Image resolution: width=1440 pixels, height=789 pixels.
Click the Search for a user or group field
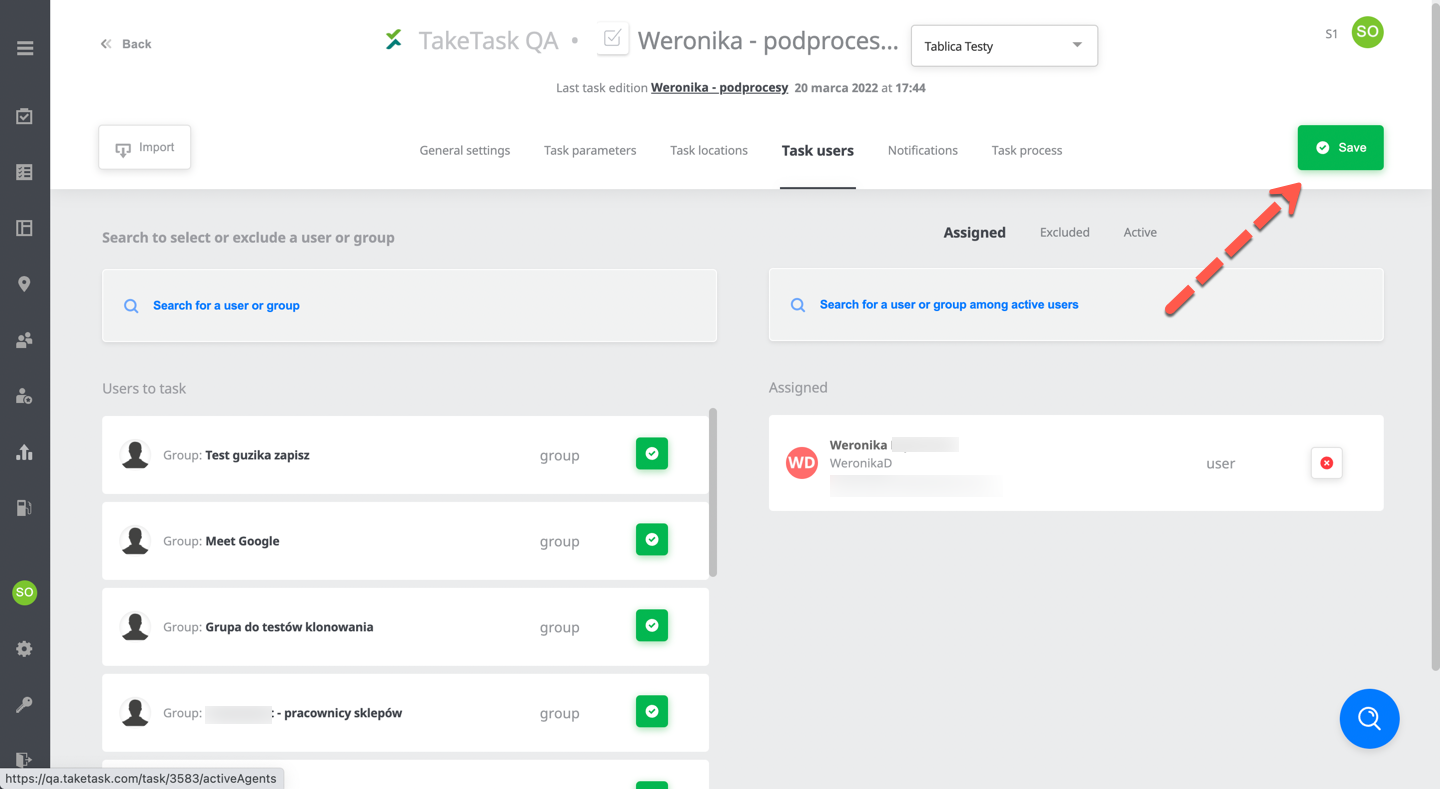pos(409,305)
